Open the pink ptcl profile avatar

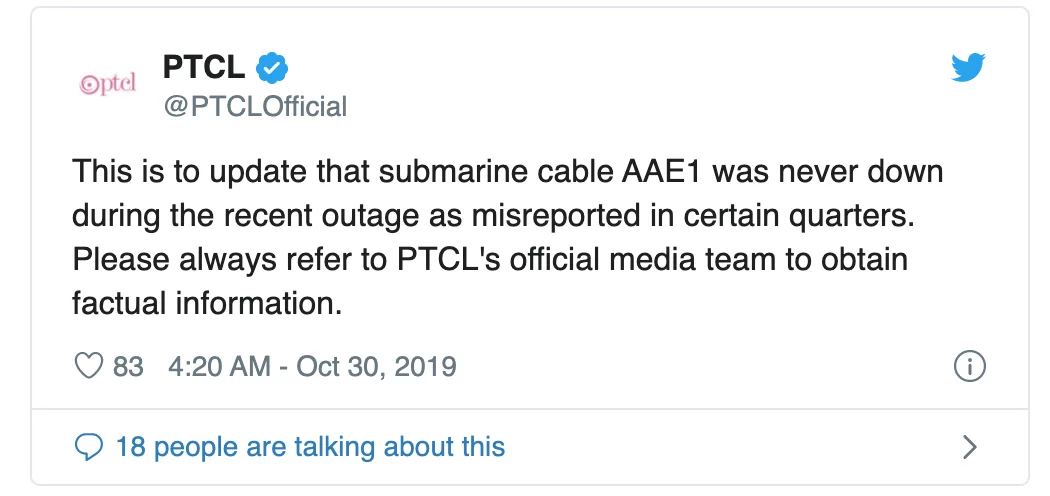[x=108, y=83]
